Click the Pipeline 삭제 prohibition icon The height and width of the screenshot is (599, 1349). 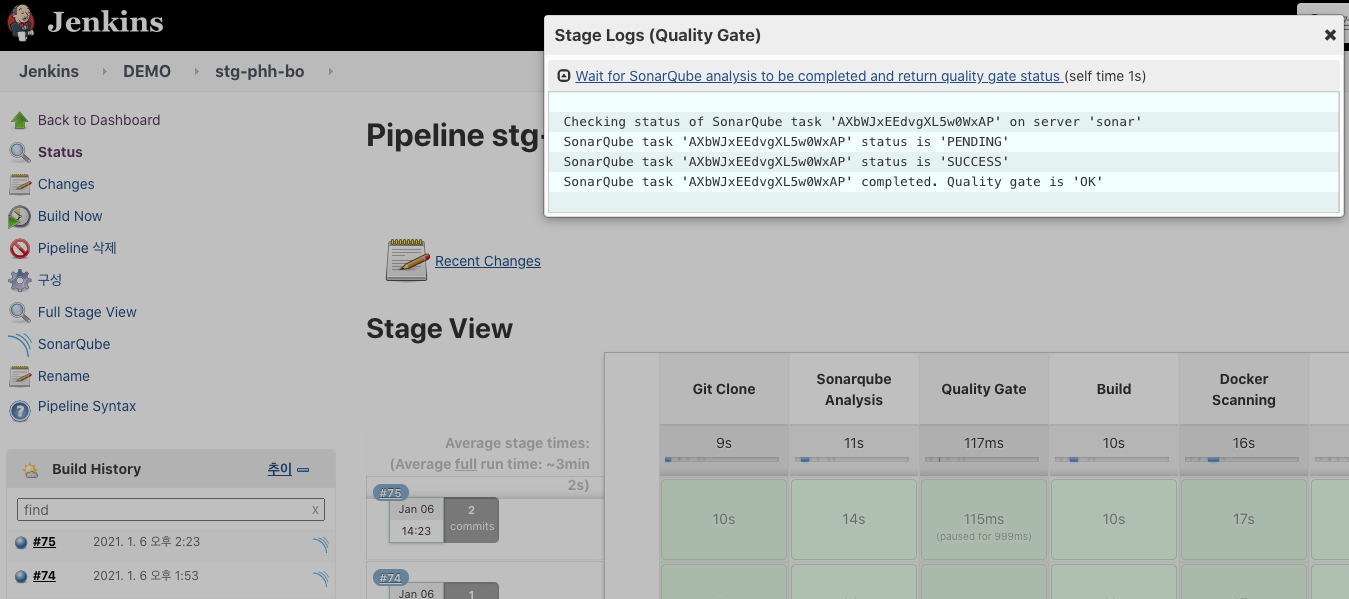click(x=20, y=249)
